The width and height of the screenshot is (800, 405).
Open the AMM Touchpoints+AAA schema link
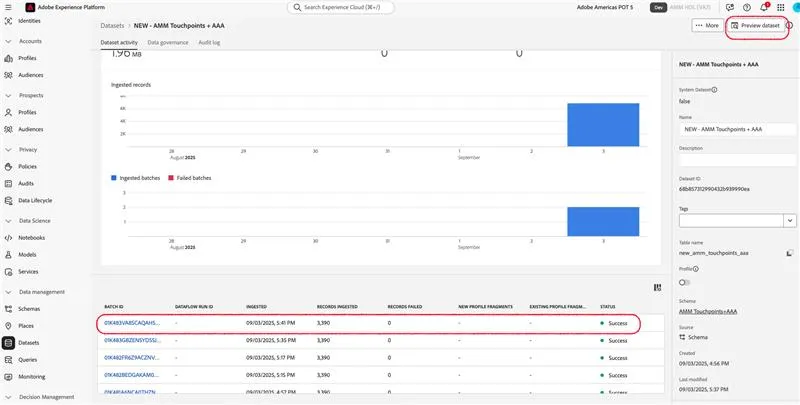tap(708, 311)
